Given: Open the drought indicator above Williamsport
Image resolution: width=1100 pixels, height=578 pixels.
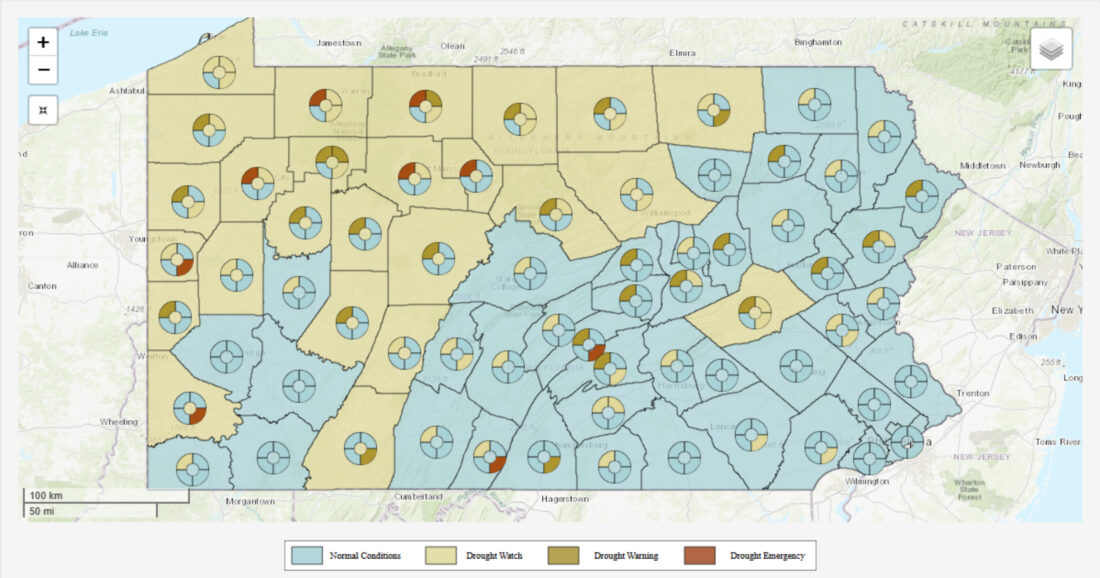Looking at the screenshot, I should click(636, 194).
